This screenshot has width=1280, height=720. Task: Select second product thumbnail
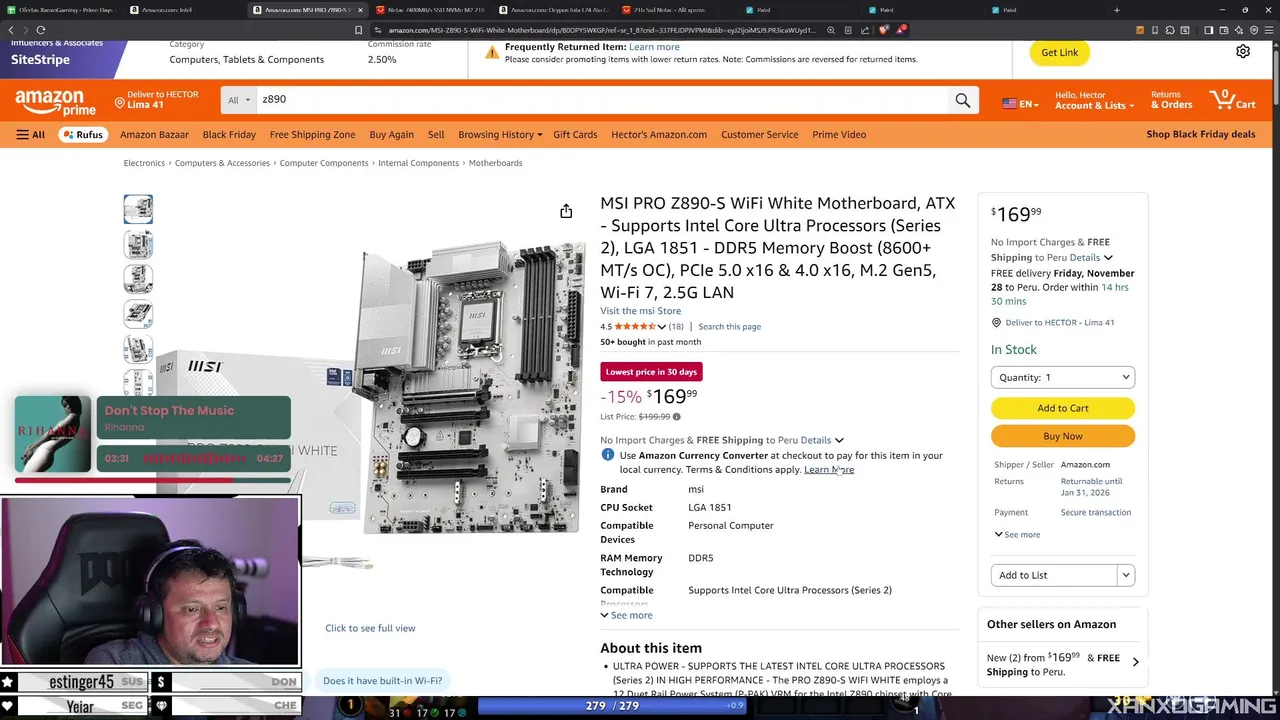(x=138, y=244)
